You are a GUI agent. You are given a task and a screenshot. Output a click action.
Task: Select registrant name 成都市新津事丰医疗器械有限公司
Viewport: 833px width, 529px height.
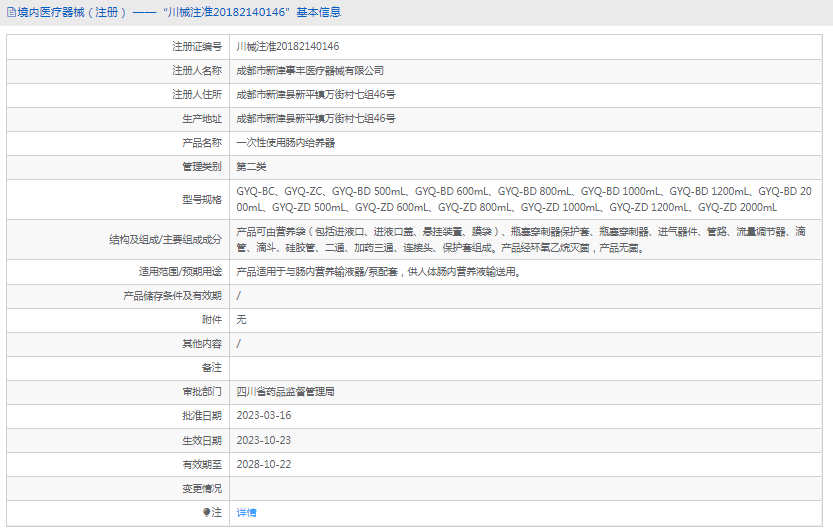pyautogui.click(x=310, y=71)
